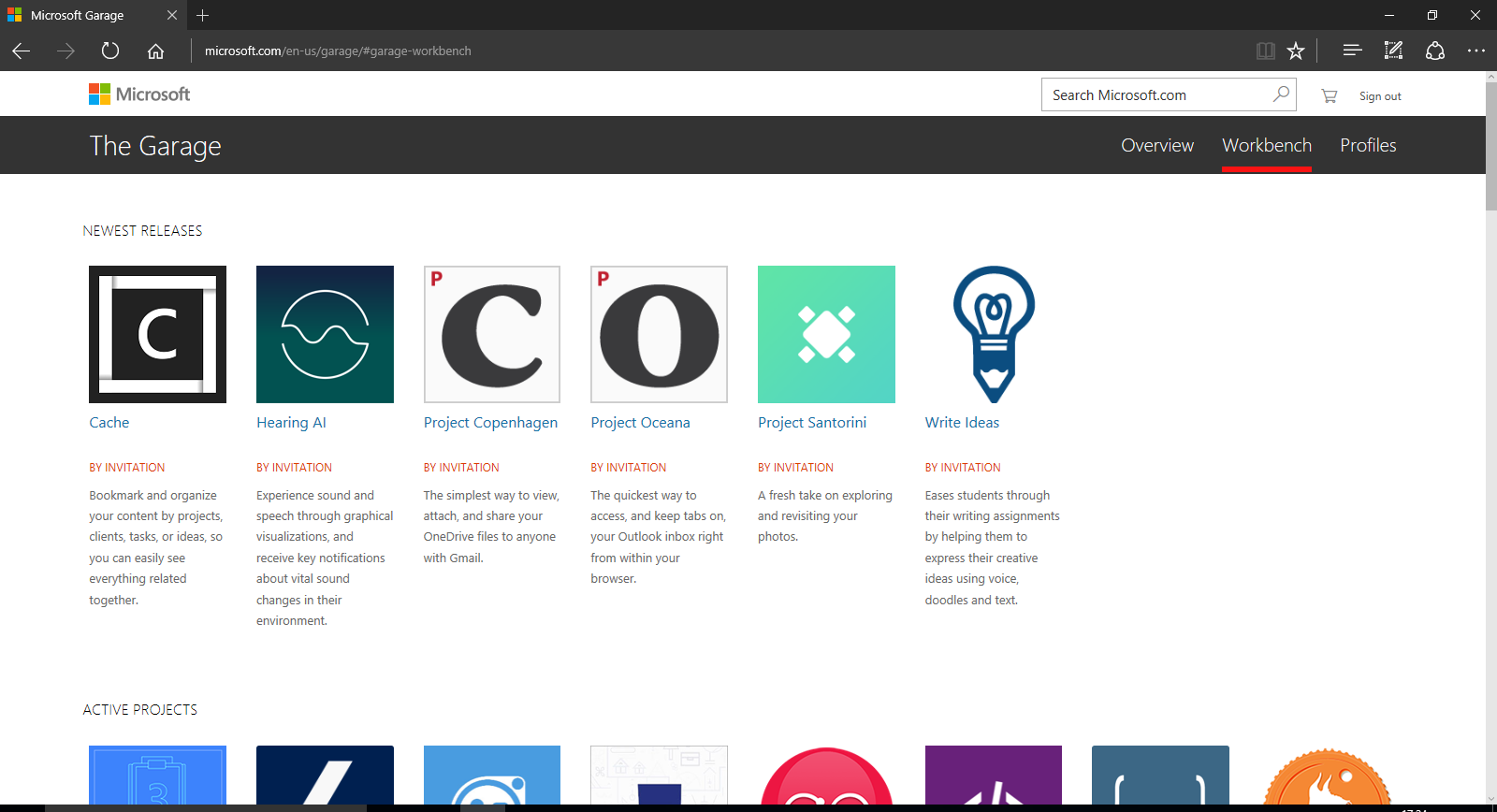1497x812 pixels.
Task: Click the Project Santorini description text
Action: pos(825,516)
